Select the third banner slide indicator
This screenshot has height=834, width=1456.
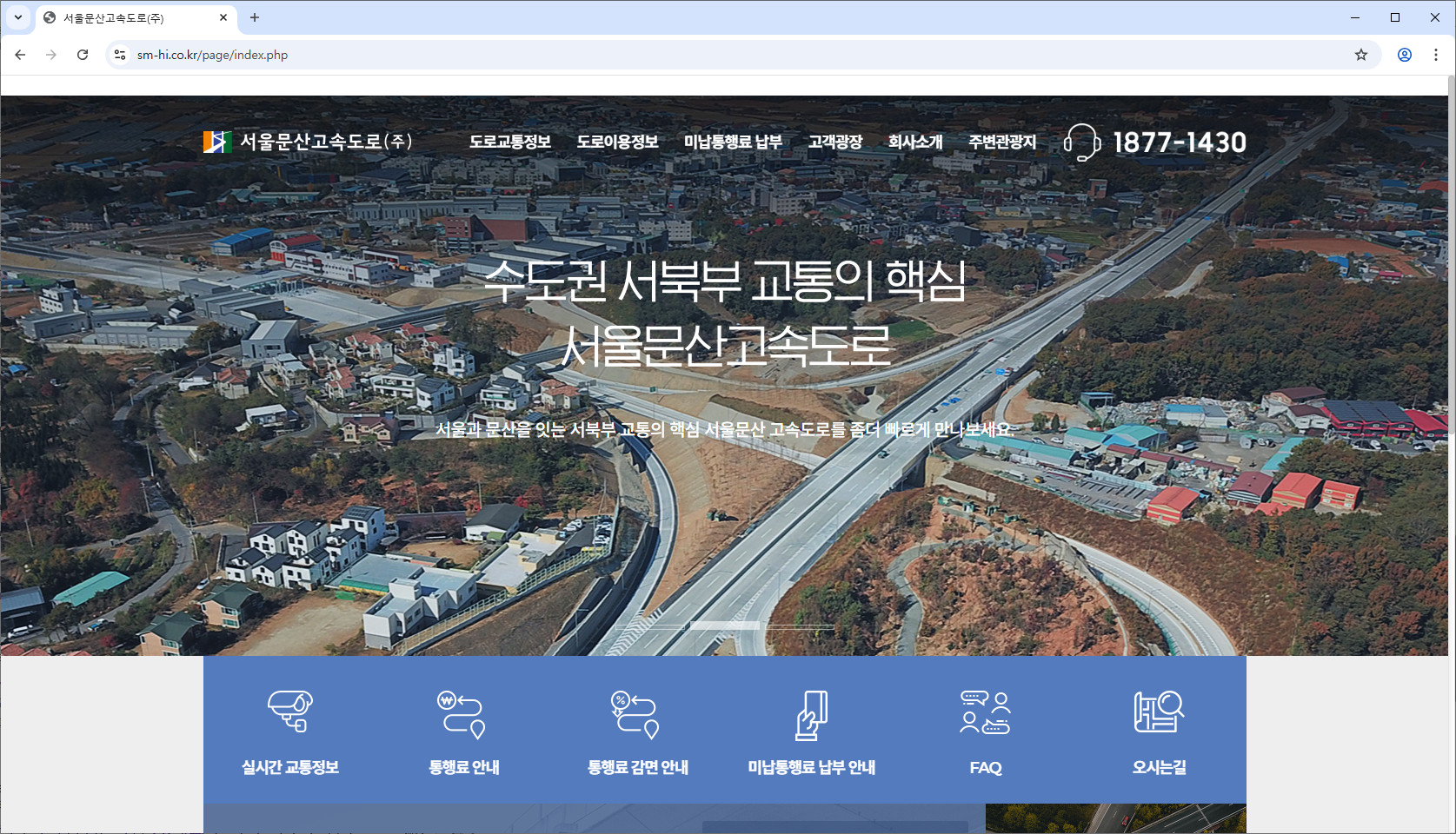point(800,626)
